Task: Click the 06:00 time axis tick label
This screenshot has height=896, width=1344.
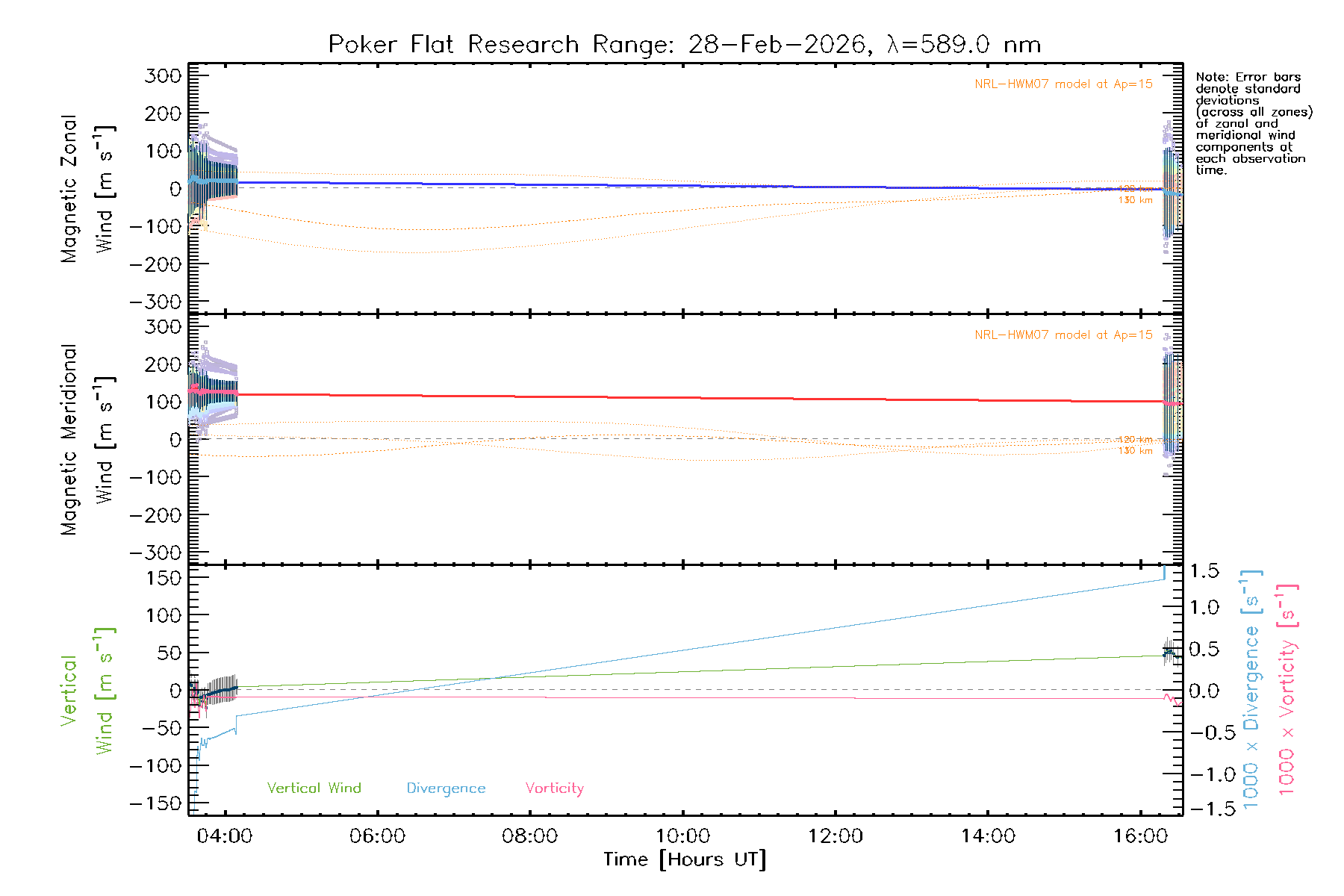Action: click(x=377, y=836)
